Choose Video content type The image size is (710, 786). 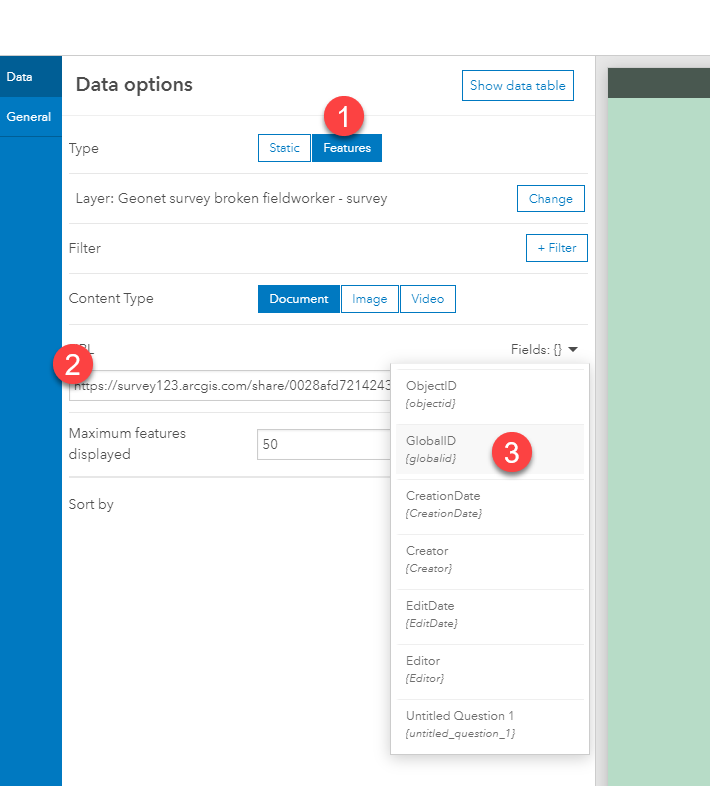(x=428, y=299)
